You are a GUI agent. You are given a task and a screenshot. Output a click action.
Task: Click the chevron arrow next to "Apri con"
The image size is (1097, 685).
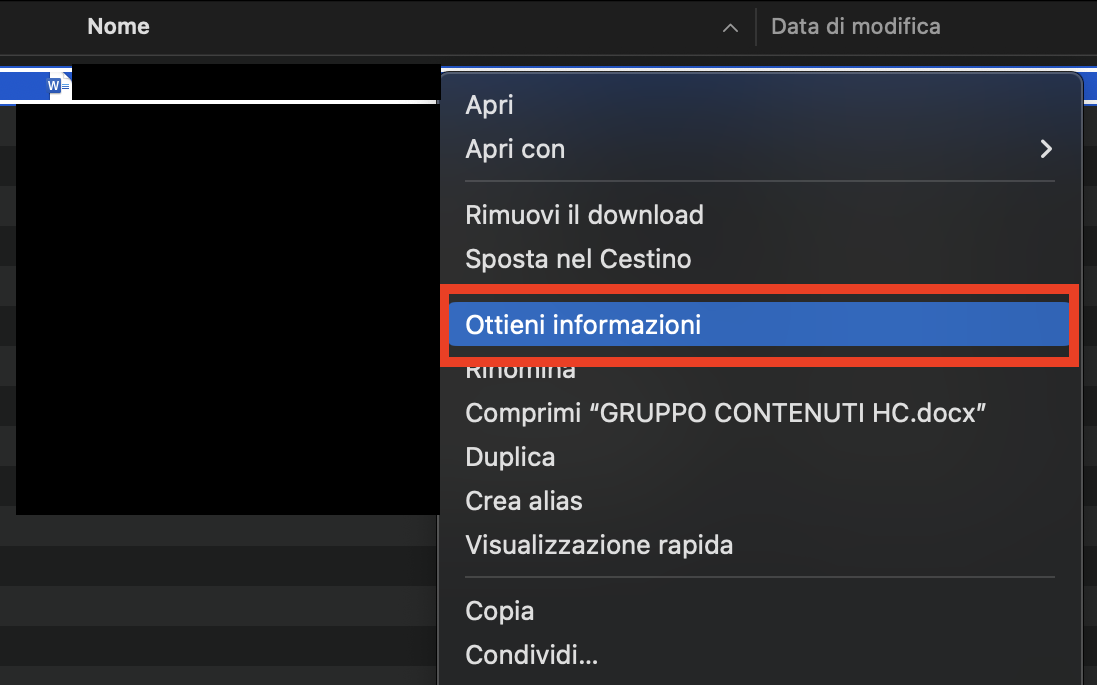click(1046, 148)
